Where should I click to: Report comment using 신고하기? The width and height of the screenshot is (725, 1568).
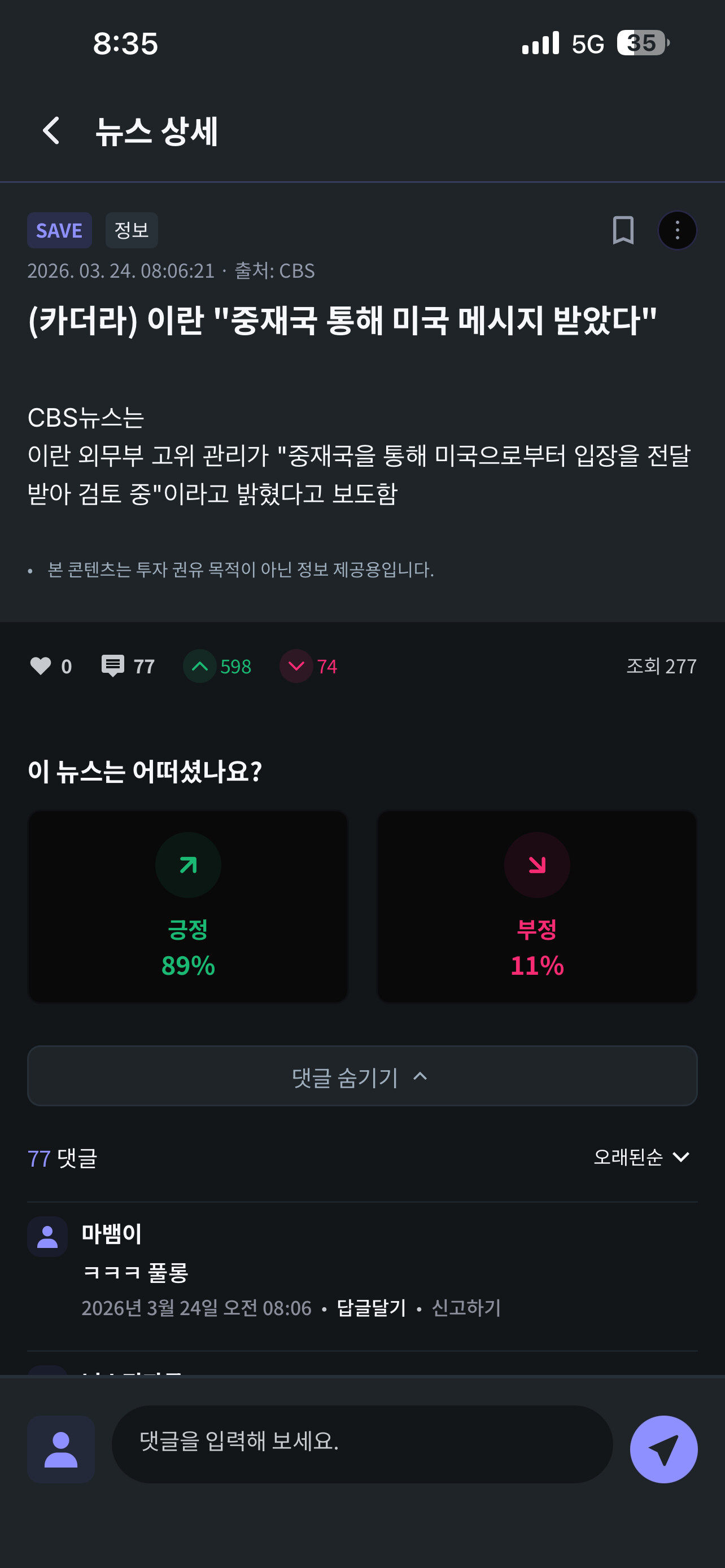point(466,1307)
